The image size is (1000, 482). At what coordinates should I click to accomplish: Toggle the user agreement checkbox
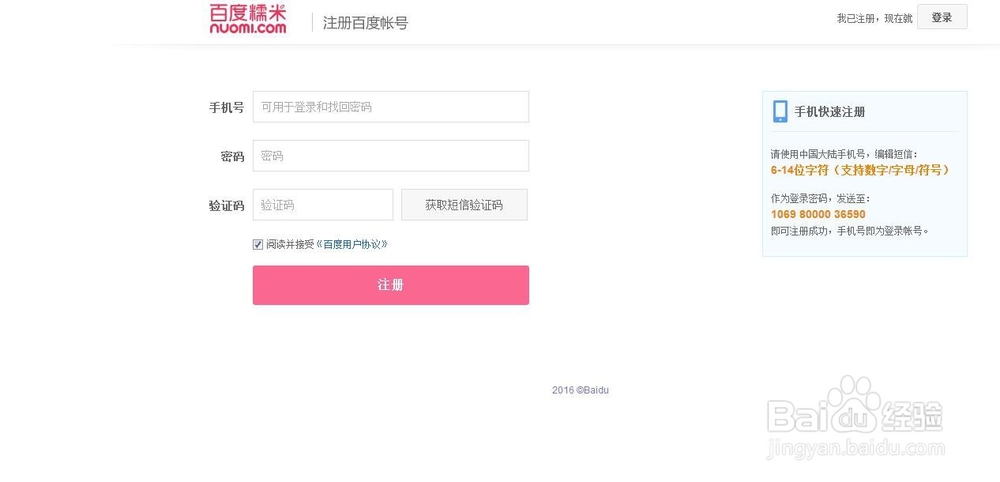coord(258,244)
